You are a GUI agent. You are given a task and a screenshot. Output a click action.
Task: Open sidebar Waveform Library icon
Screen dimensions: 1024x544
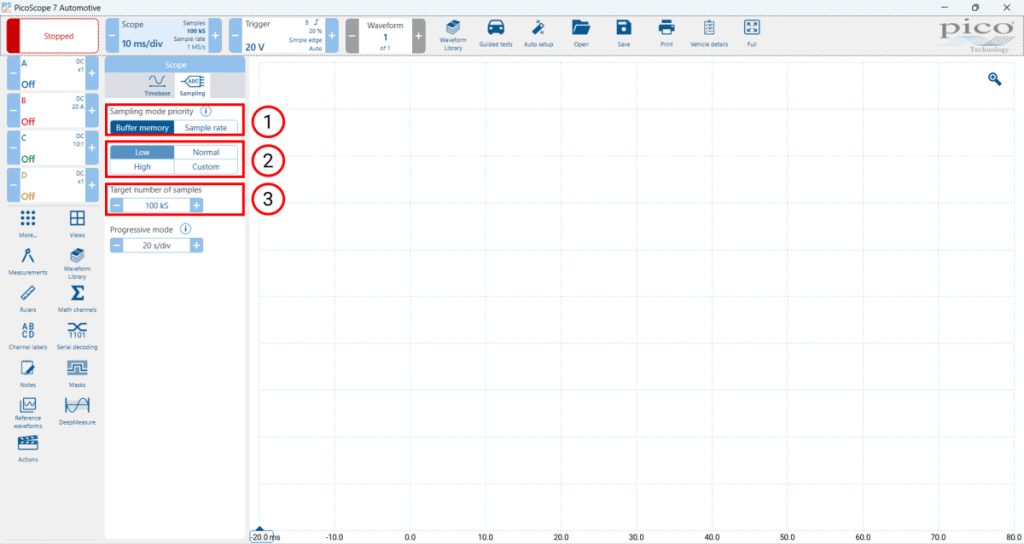tap(77, 263)
